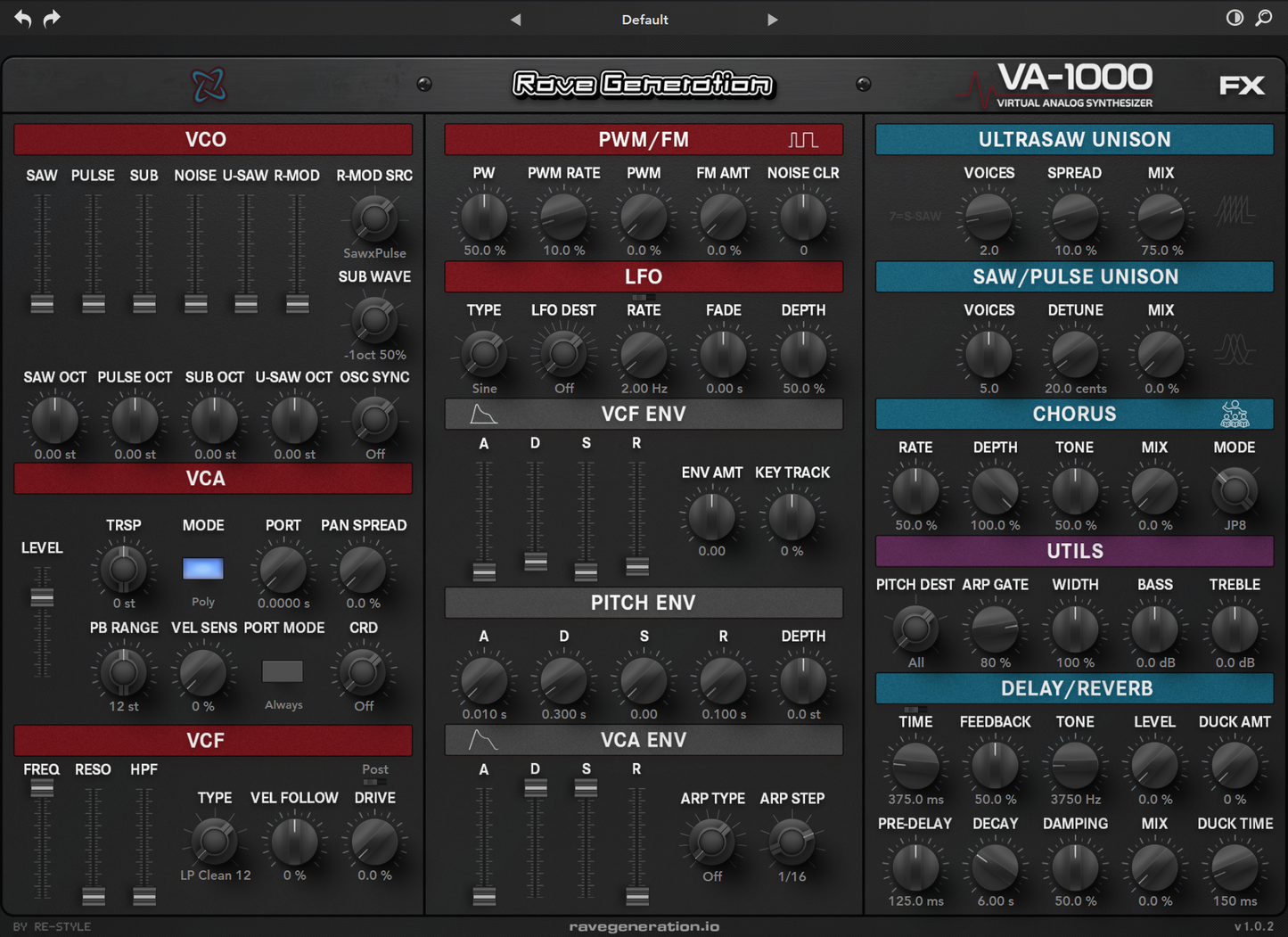
Task: Open the preset search magnifier
Action: (1265, 18)
